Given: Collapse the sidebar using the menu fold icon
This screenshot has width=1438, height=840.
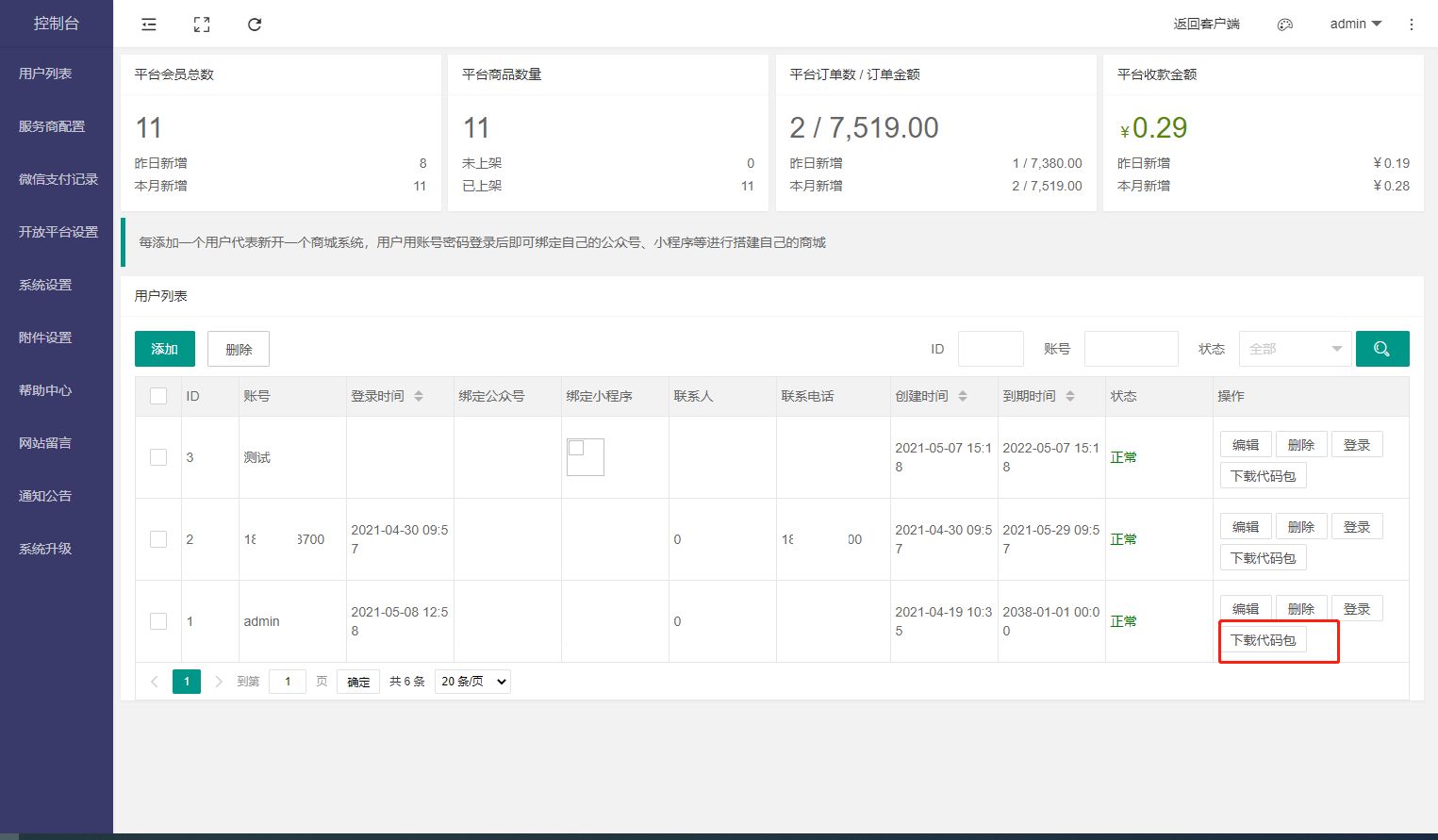Looking at the screenshot, I should [149, 25].
